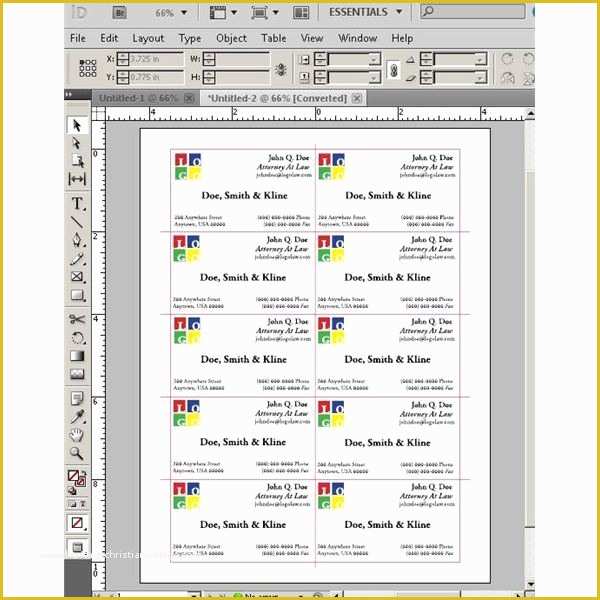The height and width of the screenshot is (600, 600).
Task: Select the Gradient Feather tool
Action: [77, 374]
